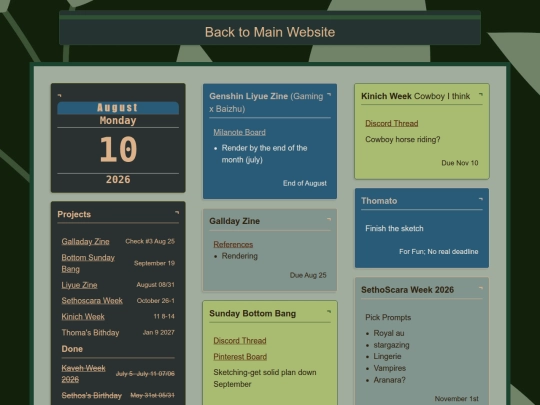Click the Jan 9 2027 date
540x405 pixels.
[159, 333]
